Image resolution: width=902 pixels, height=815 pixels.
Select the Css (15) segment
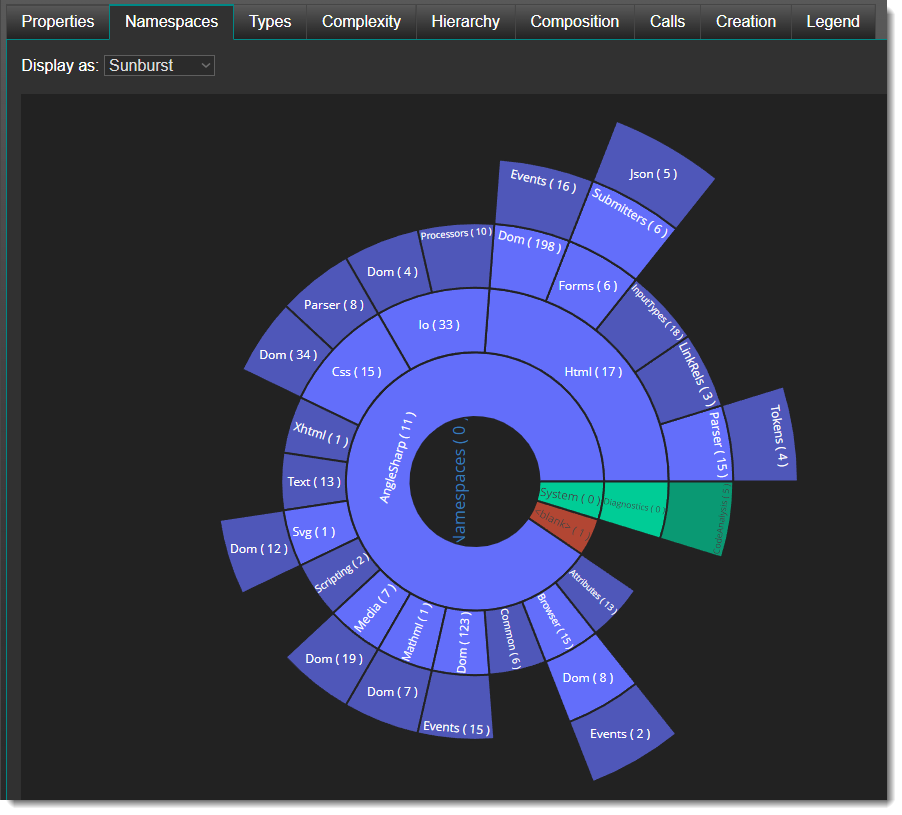pos(356,372)
